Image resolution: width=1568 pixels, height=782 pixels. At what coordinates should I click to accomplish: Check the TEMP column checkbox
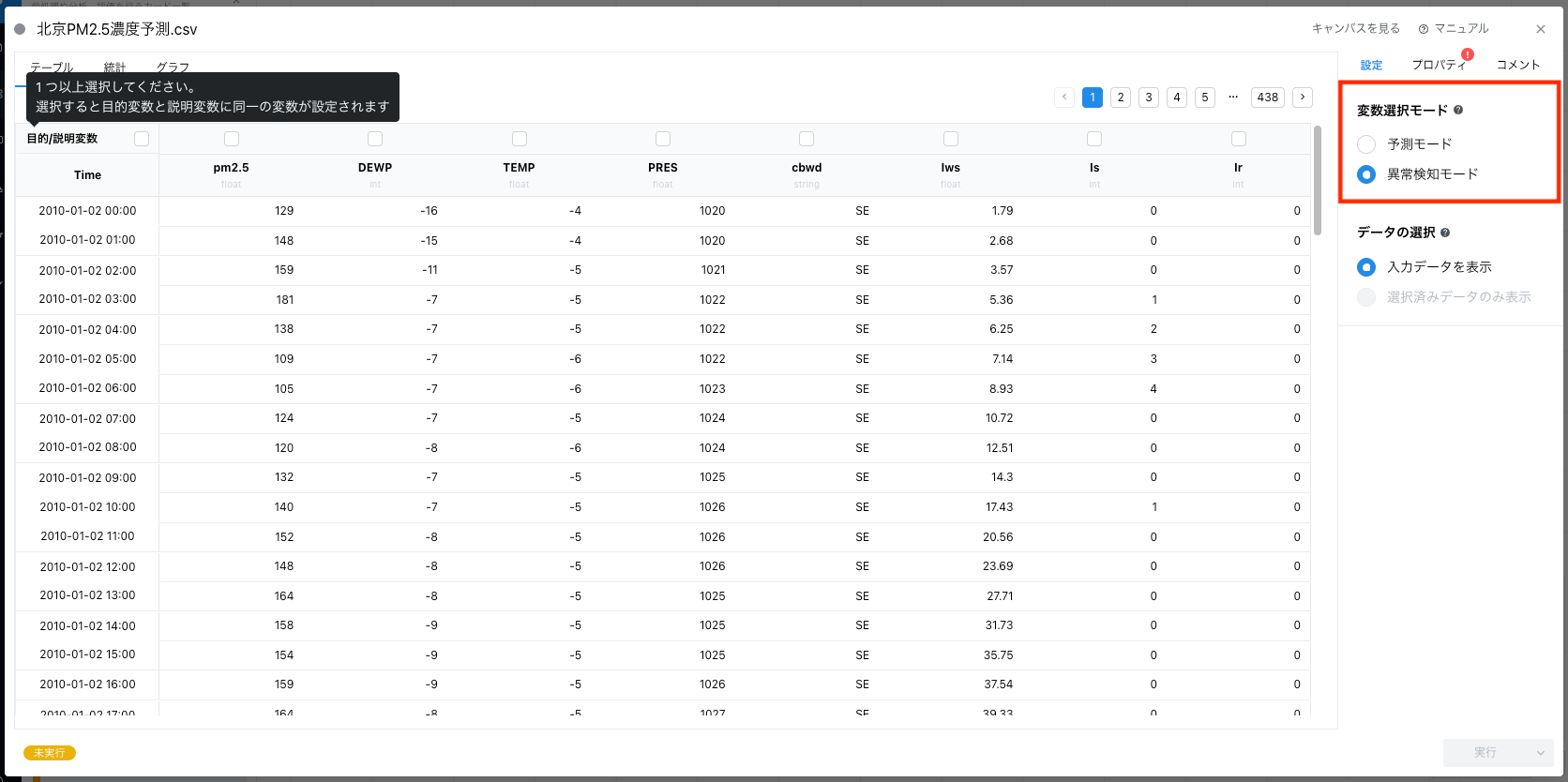(520, 139)
